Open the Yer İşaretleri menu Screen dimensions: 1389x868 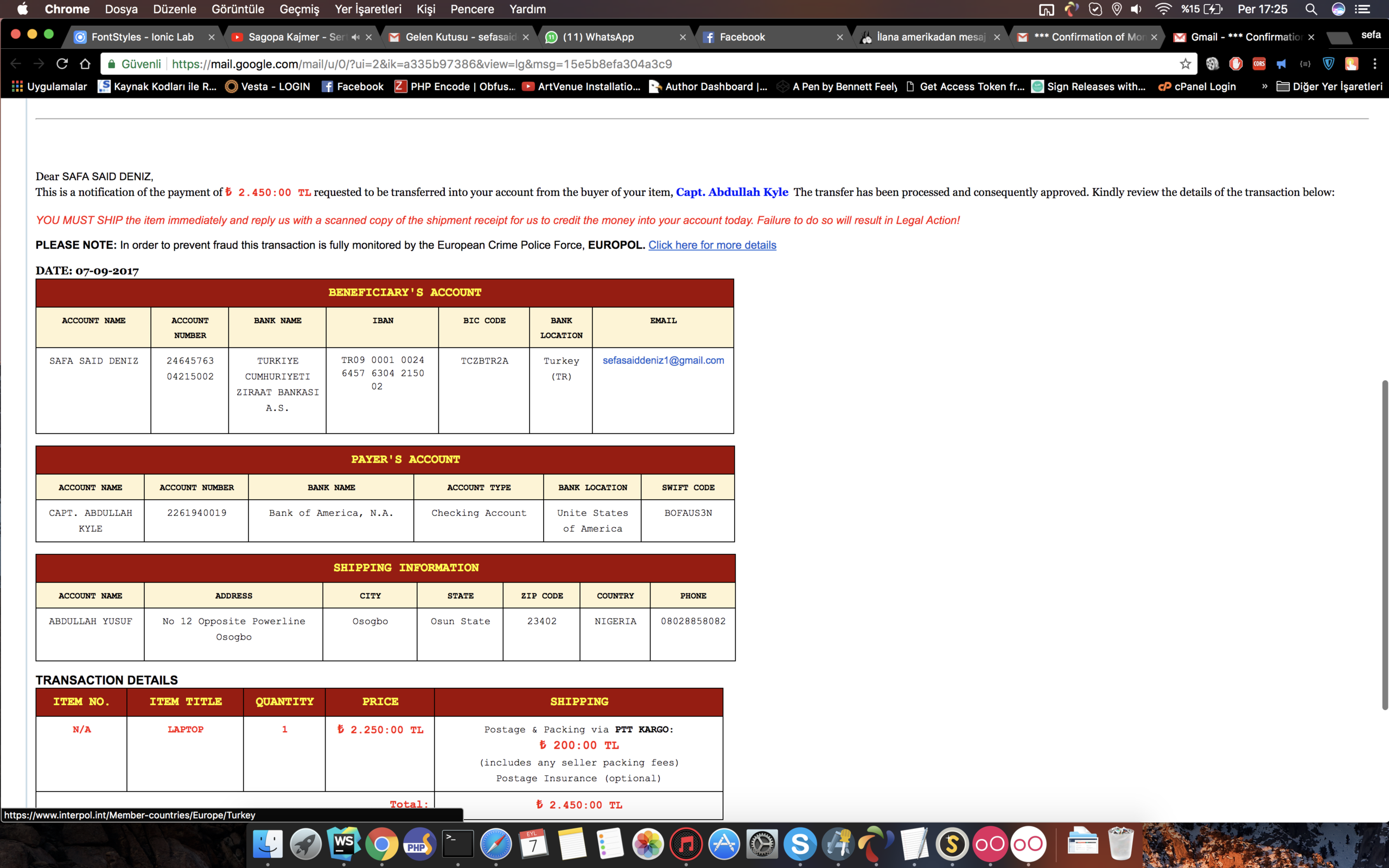tap(368, 9)
